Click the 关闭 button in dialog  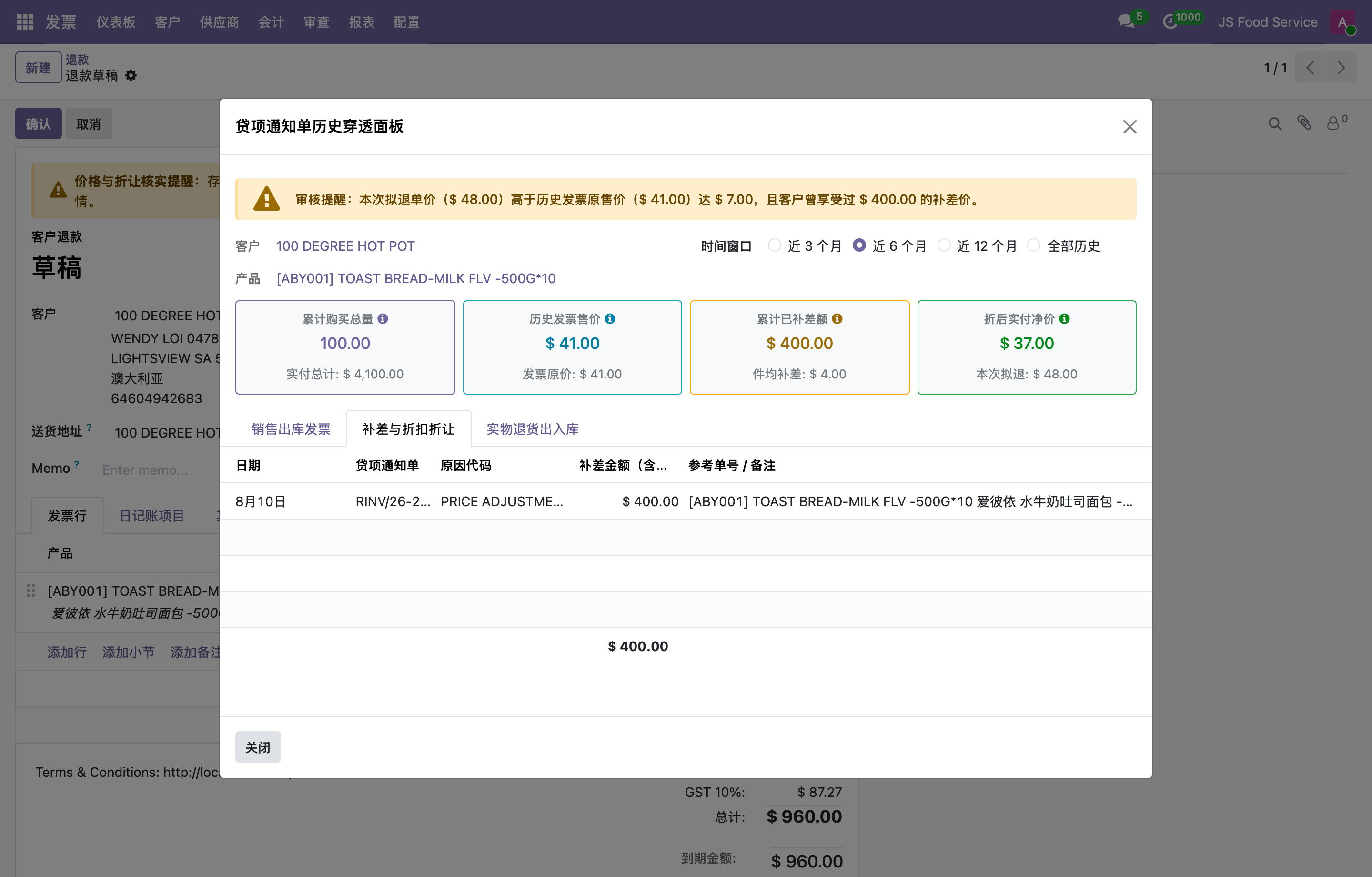click(x=258, y=746)
